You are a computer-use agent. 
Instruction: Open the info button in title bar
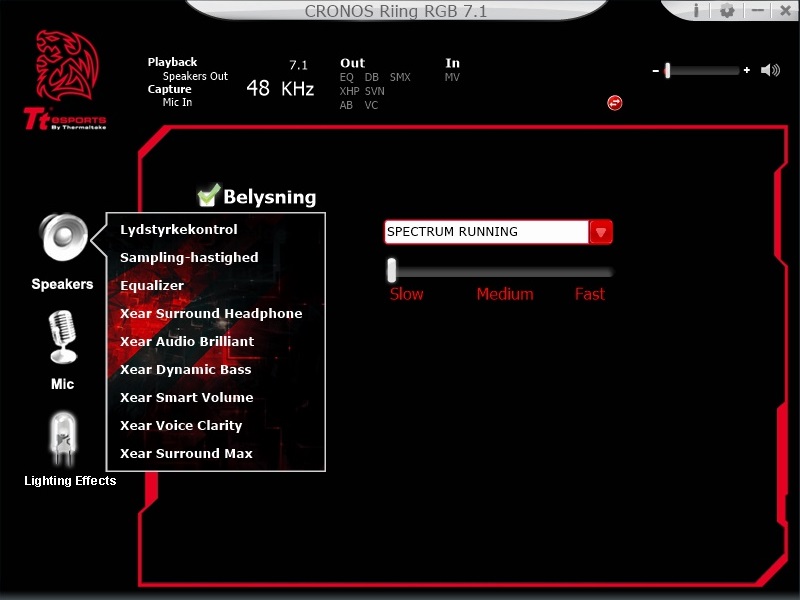click(x=696, y=10)
